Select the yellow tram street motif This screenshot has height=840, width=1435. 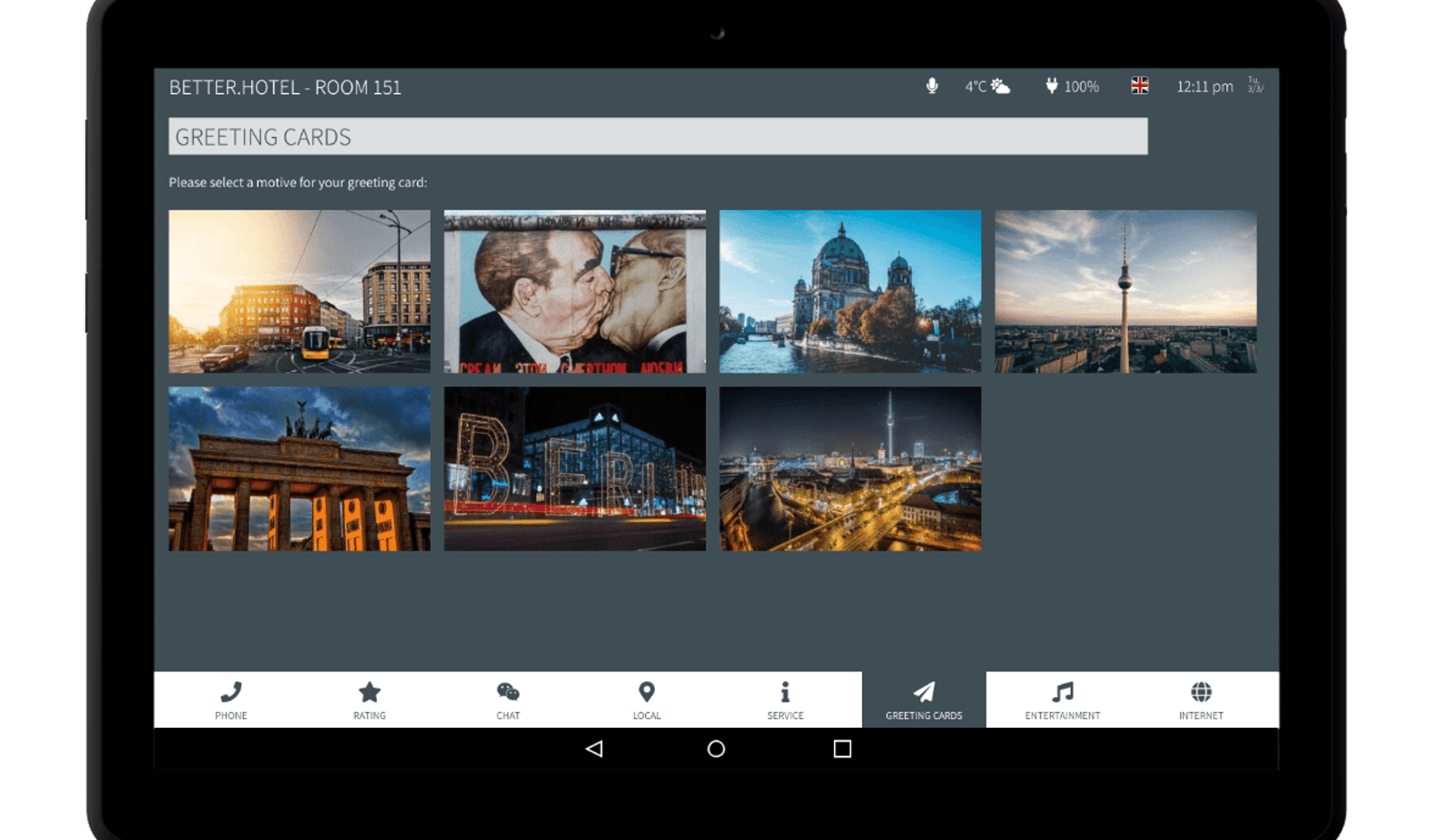coord(300,291)
